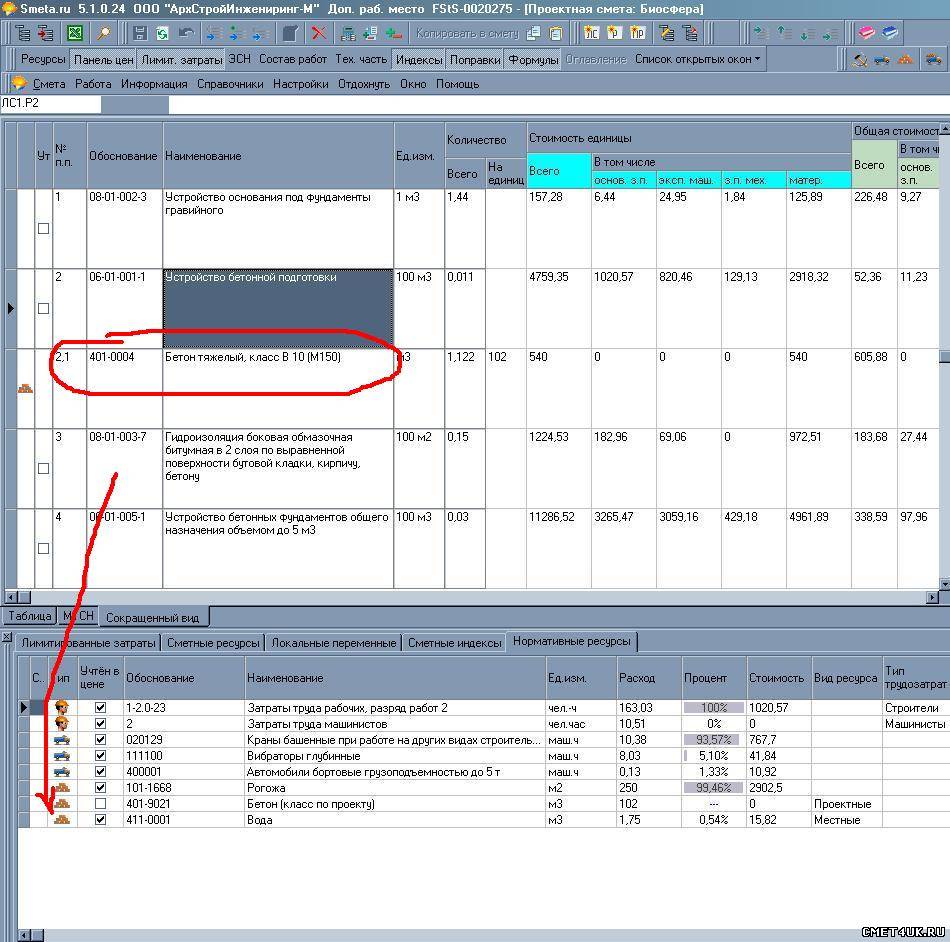Switch to the Таблица view tab

click(29, 617)
